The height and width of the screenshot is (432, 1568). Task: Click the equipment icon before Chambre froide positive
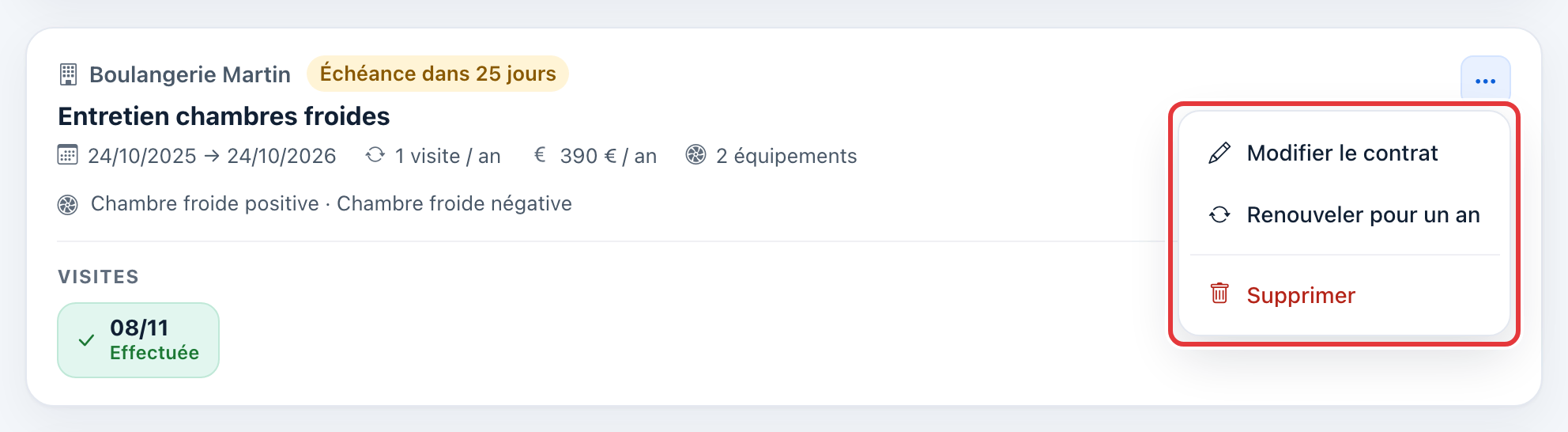[x=68, y=205]
